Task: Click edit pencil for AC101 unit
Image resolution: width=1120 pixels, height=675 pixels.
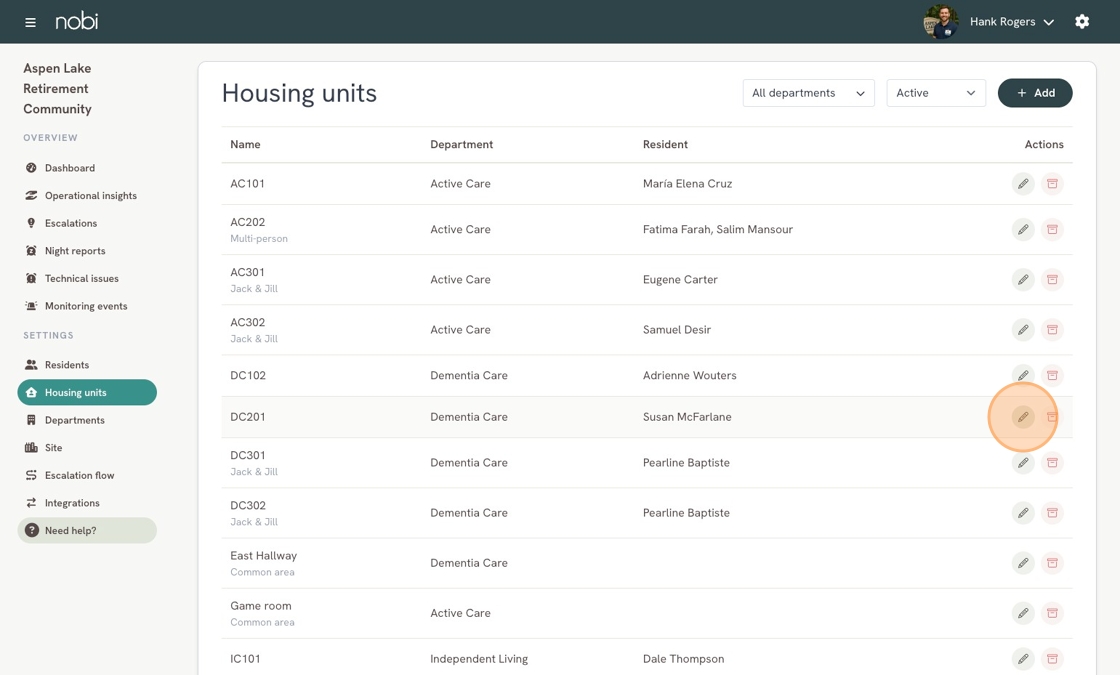Action: click(1023, 184)
